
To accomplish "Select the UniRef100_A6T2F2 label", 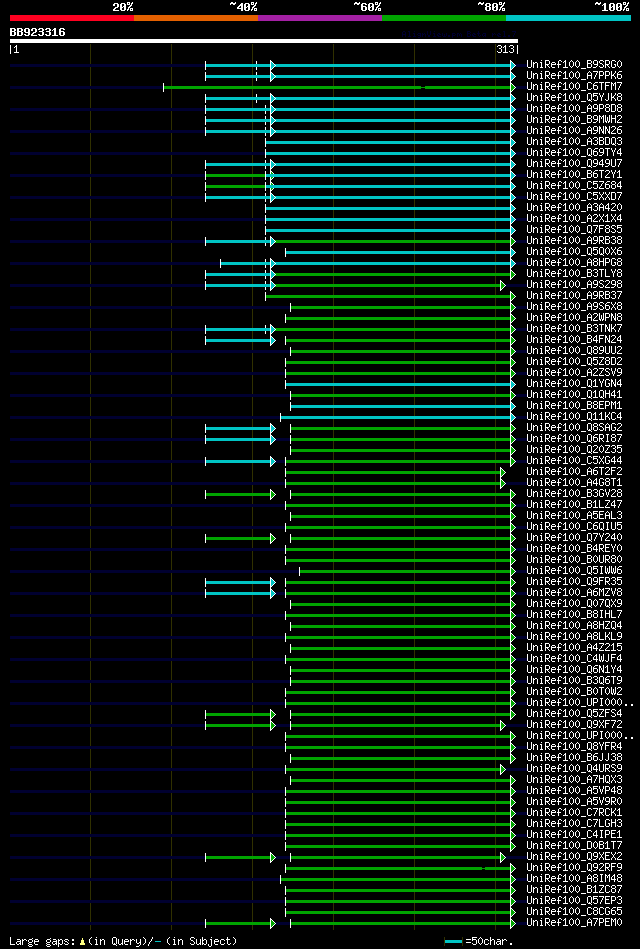I will [575, 472].
